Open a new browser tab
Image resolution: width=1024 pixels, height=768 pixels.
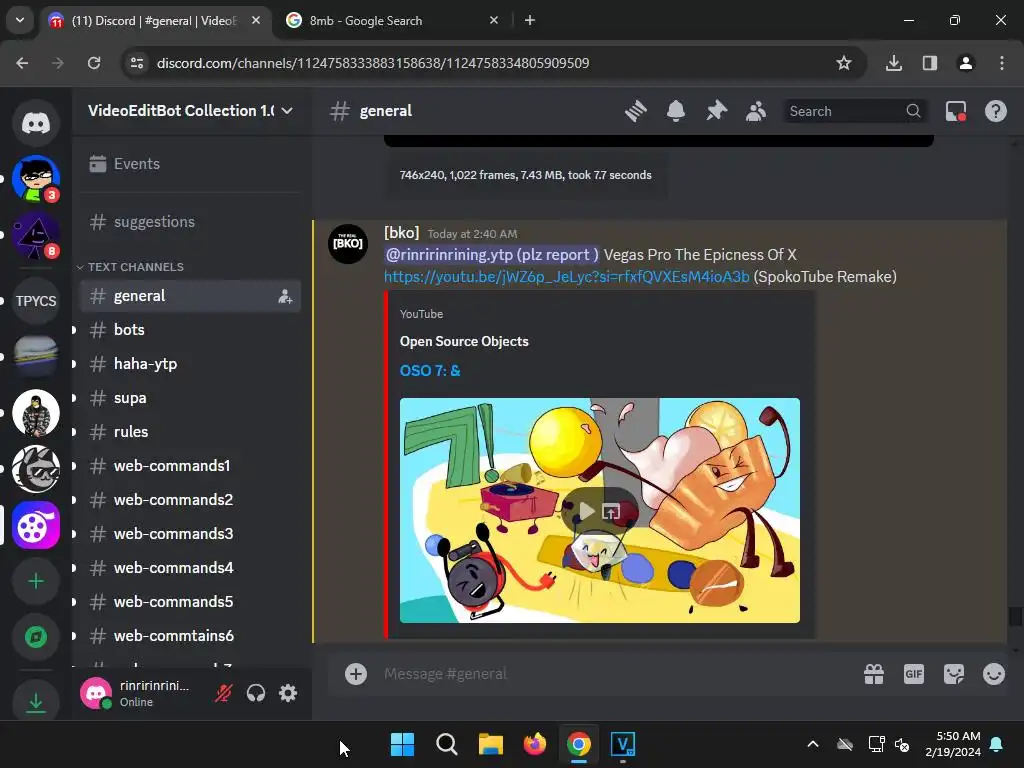point(530,20)
